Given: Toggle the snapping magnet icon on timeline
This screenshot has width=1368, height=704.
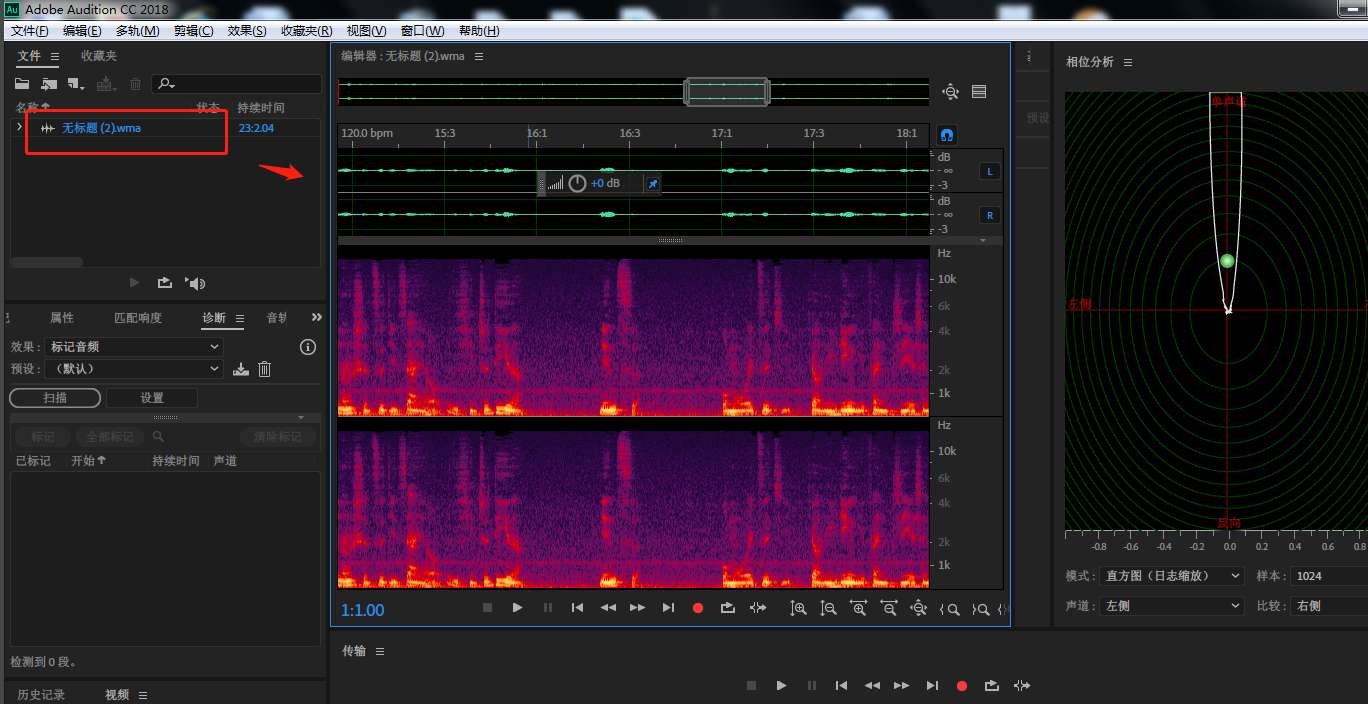Looking at the screenshot, I should pyautogui.click(x=947, y=134).
